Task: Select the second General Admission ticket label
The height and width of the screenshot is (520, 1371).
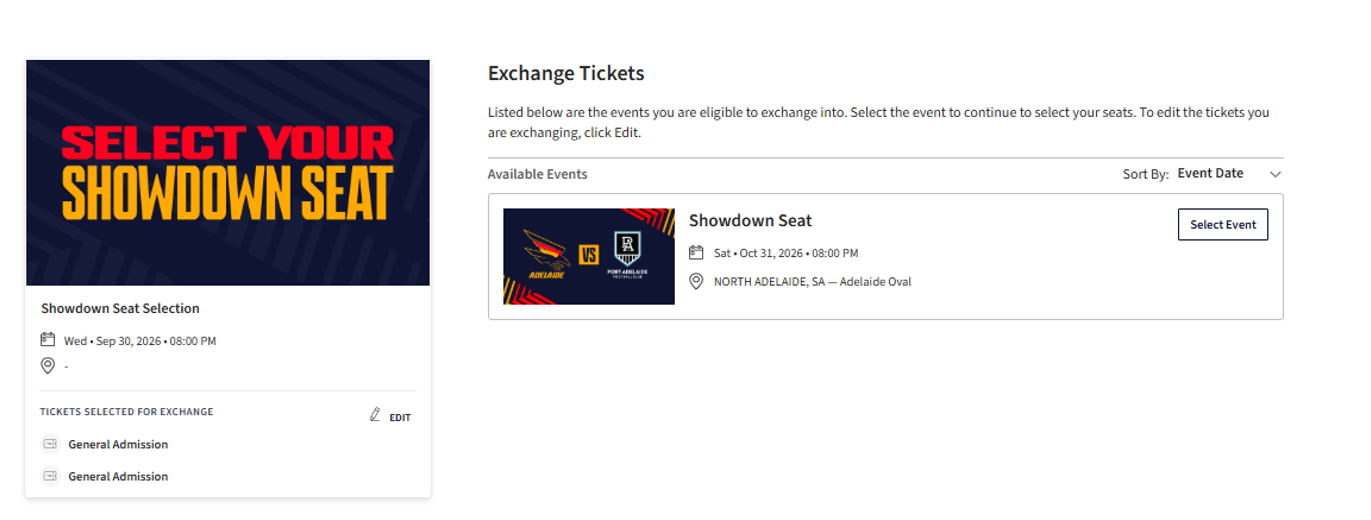Action: [x=118, y=476]
